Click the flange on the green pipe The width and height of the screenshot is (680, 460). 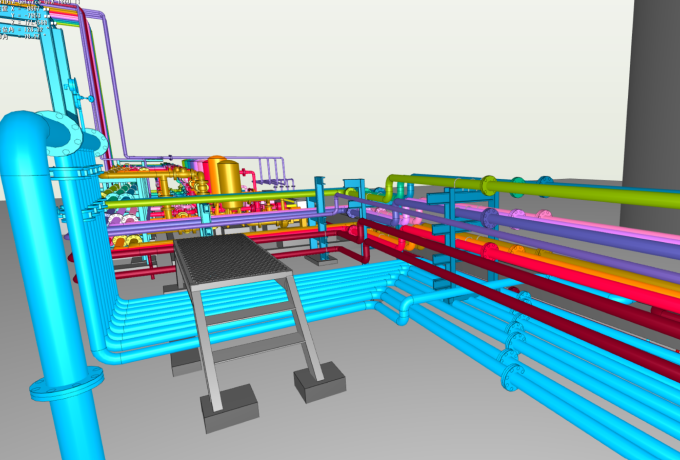pyautogui.click(x=488, y=185)
